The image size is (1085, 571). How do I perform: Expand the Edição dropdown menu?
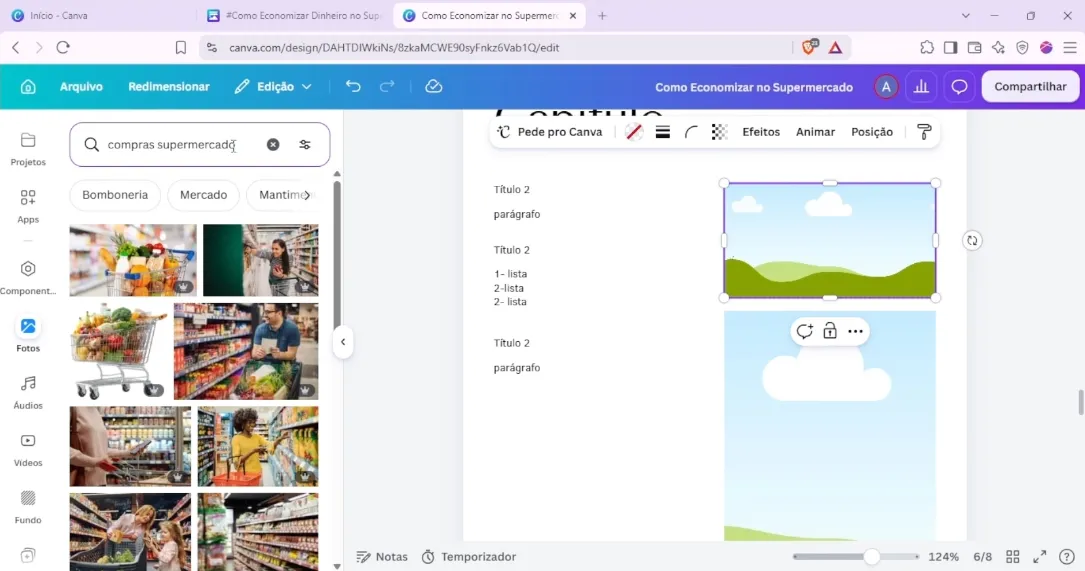273,87
